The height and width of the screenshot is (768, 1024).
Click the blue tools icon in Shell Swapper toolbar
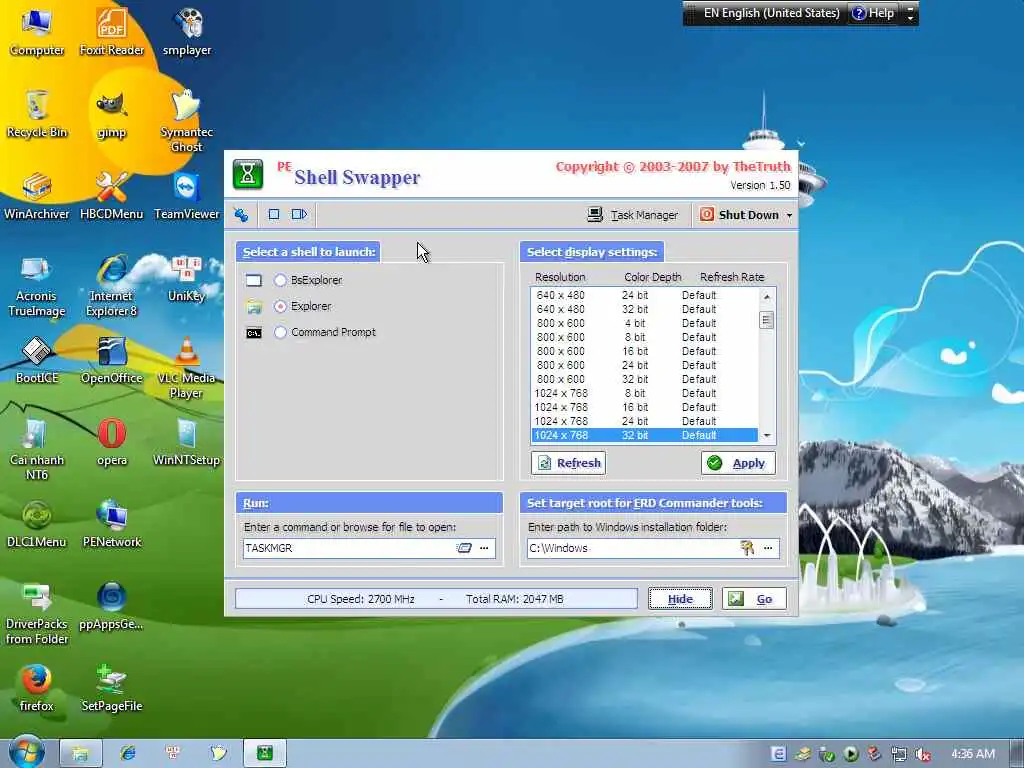(241, 214)
